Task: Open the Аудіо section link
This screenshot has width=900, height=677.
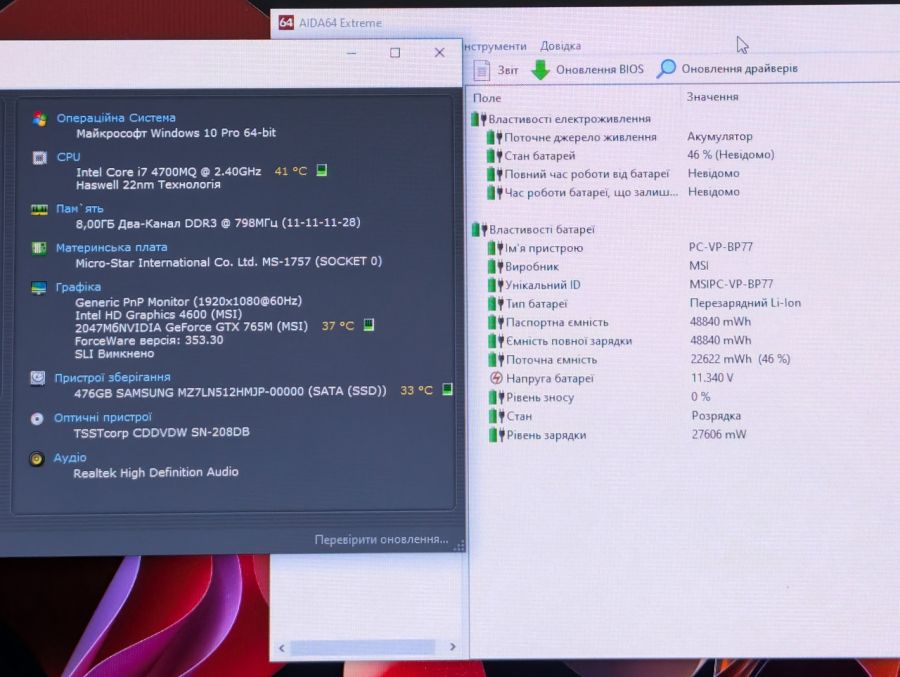Action: tap(70, 458)
